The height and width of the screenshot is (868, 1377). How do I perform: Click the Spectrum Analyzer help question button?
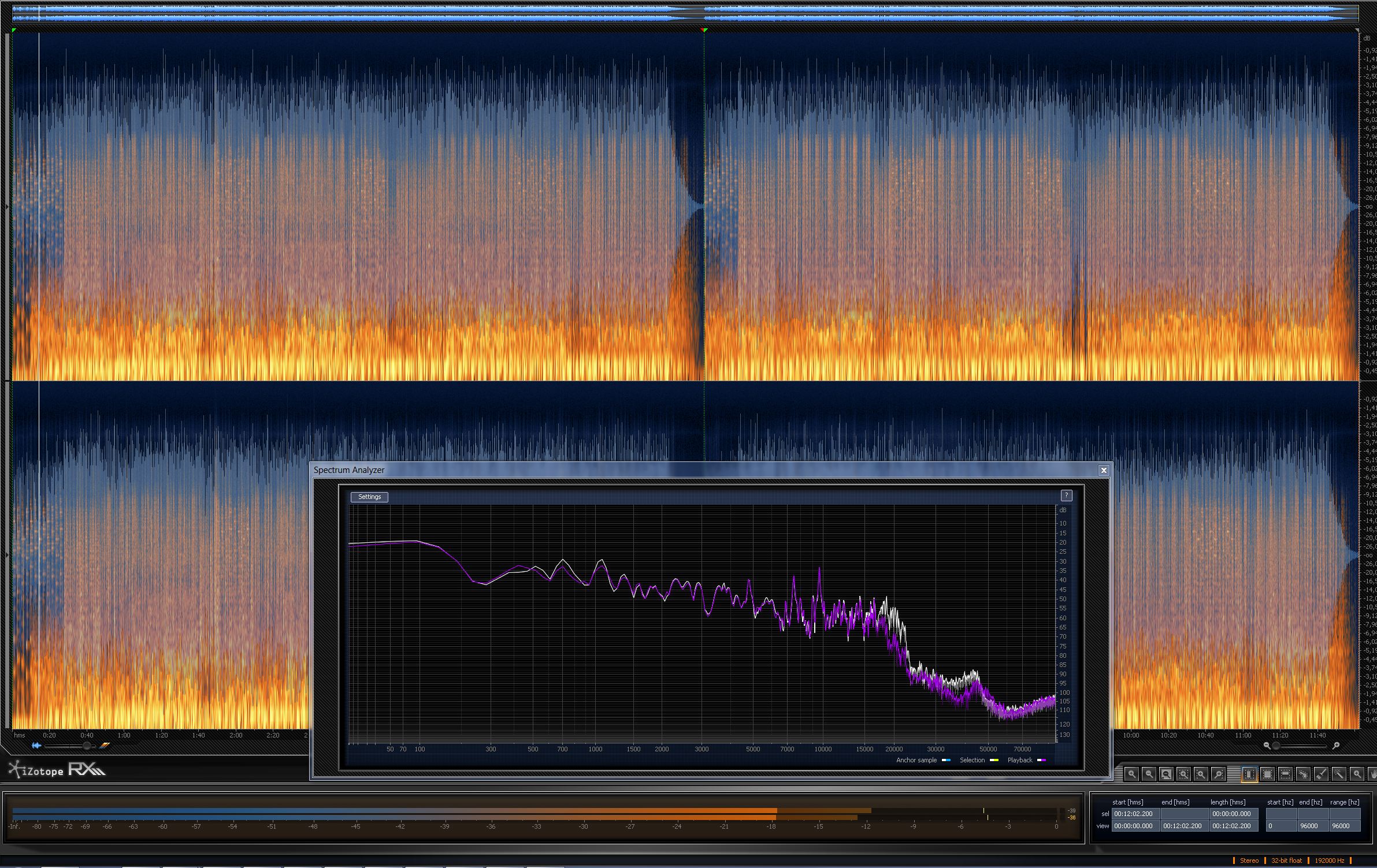[1066, 496]
